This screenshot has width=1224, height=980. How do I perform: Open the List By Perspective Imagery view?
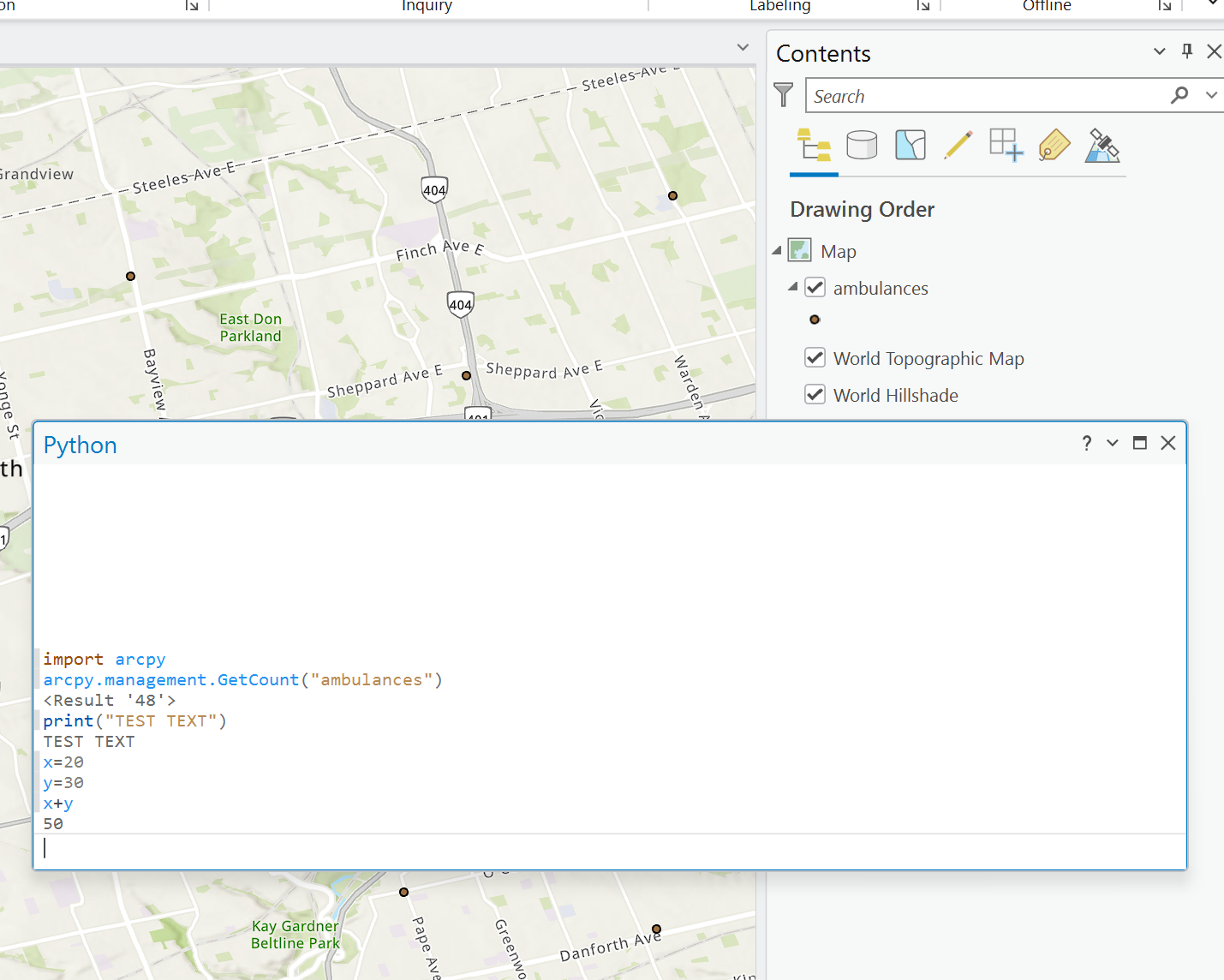pyautogui.click(x=1102, y=146)
